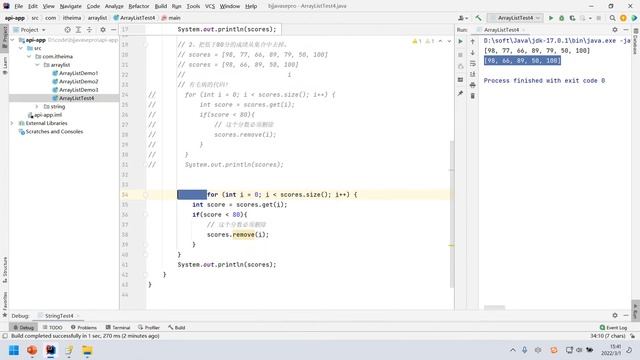Click the Run console horizontal scrollbar

point(494,307)
